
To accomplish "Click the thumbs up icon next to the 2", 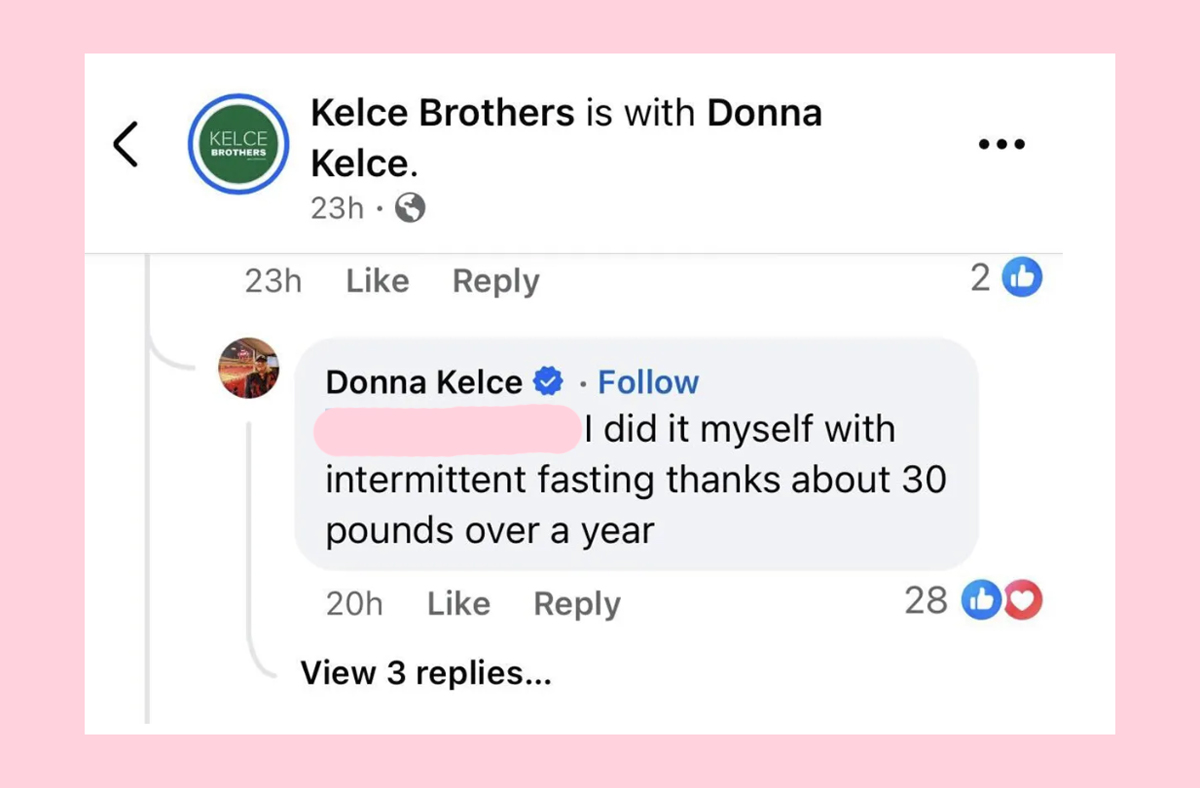I will coord(1023,277).
